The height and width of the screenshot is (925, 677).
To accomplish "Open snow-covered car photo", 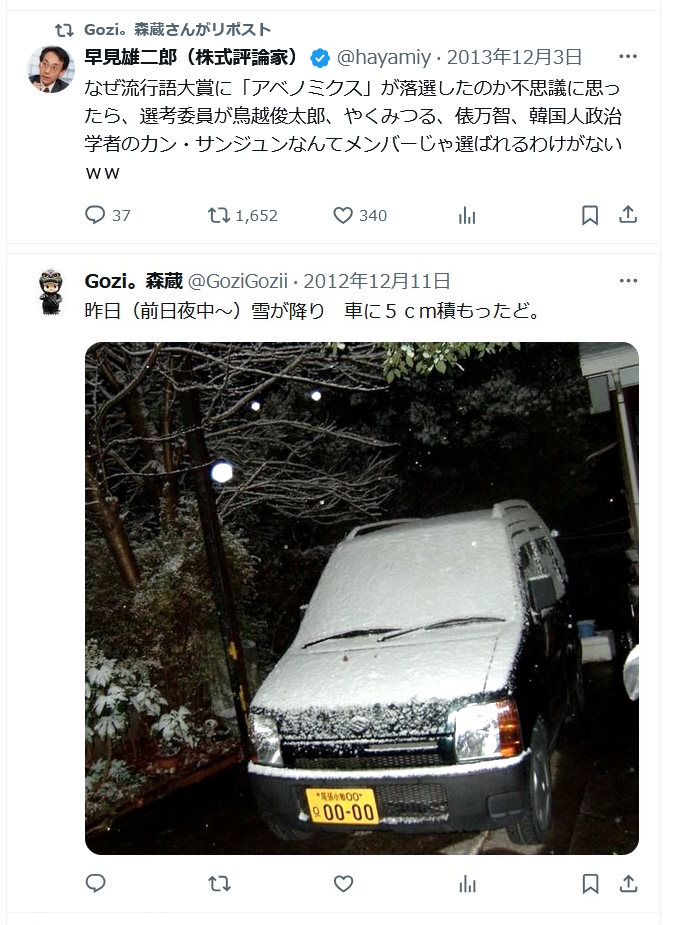I will pos(361,598).
